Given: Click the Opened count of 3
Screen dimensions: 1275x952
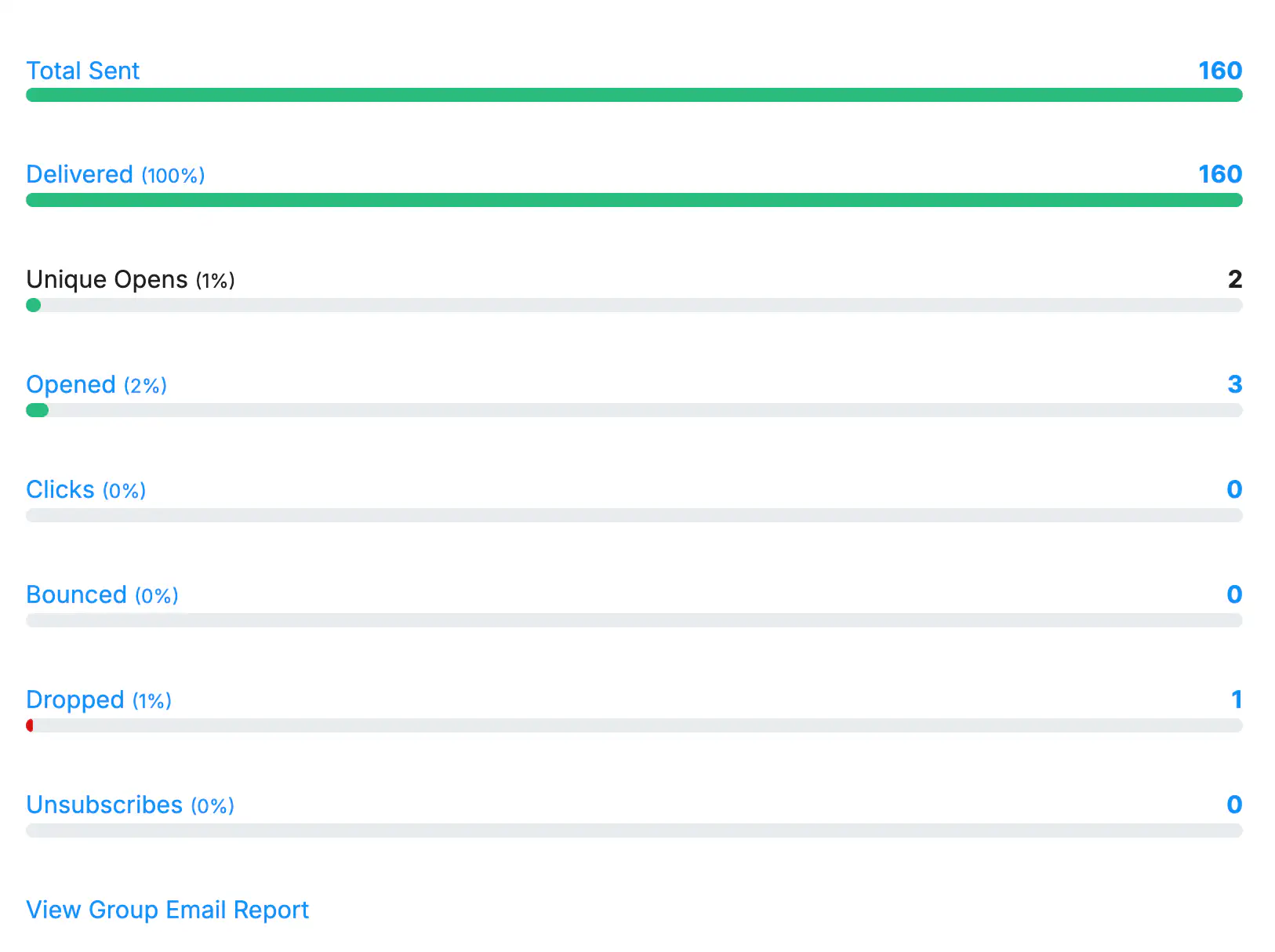Looking at the screenshot, I should pos(1234,384).
